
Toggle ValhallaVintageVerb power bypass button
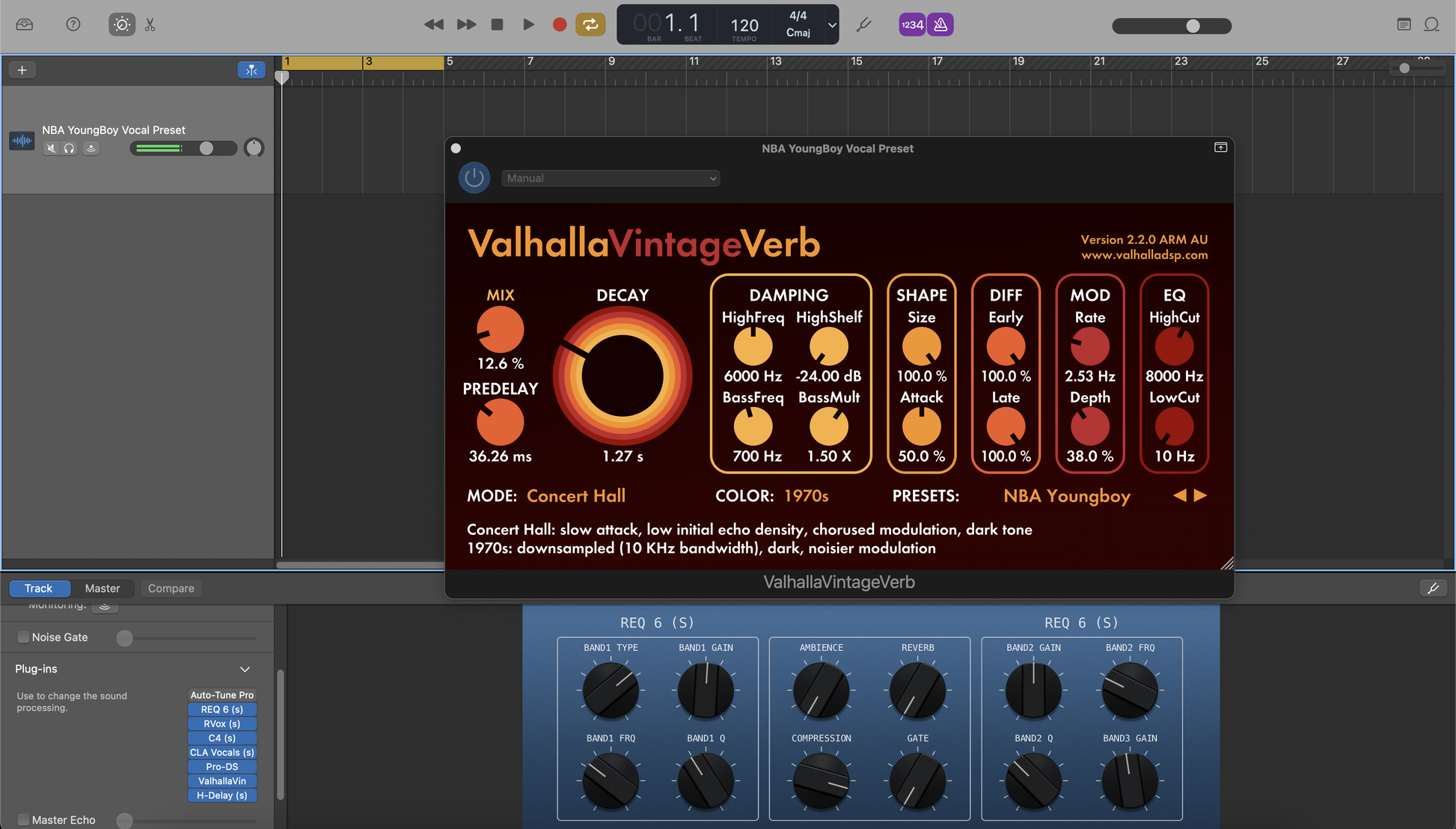pos(474,178)
